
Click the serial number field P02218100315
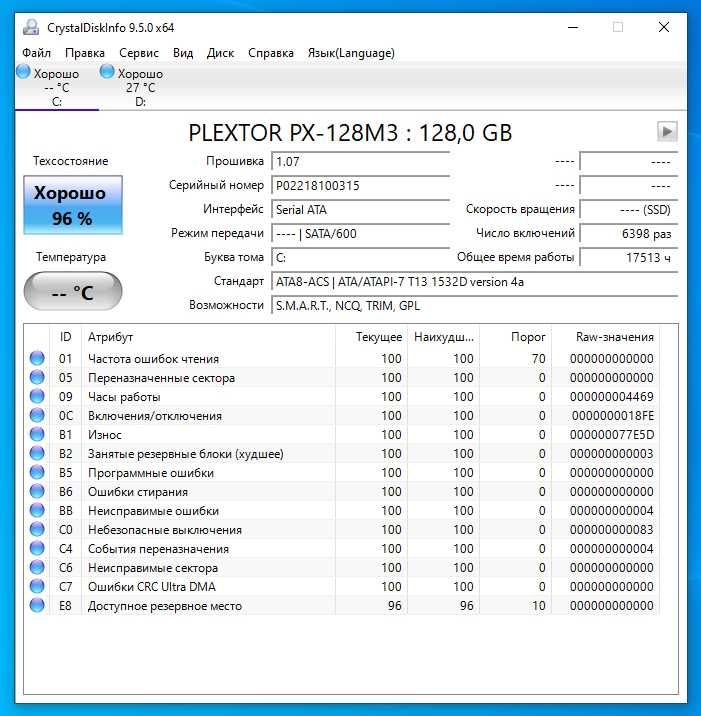pyautogui.click(x=361, y=186)
